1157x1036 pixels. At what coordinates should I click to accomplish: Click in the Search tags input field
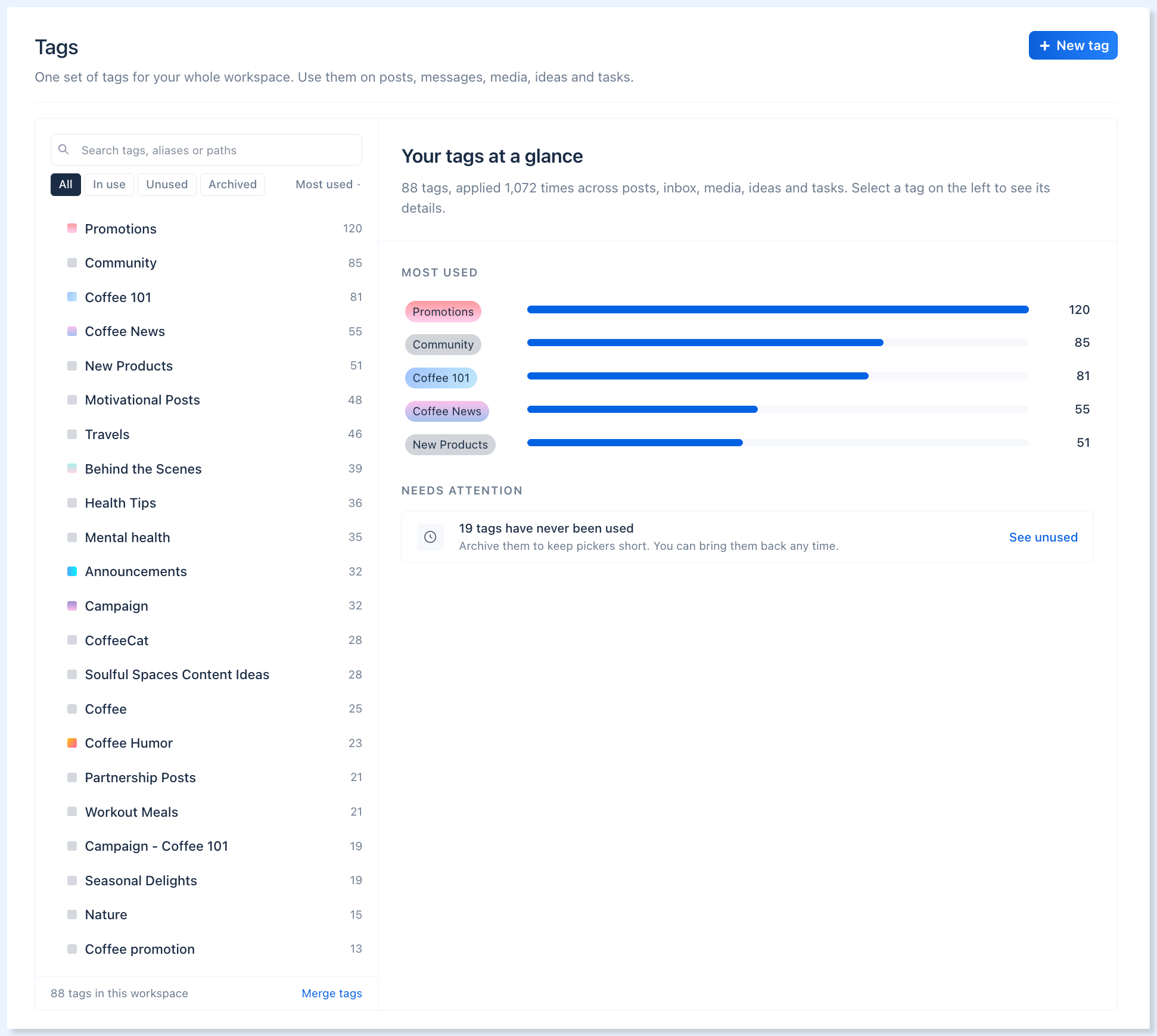(x=206, y=150)
